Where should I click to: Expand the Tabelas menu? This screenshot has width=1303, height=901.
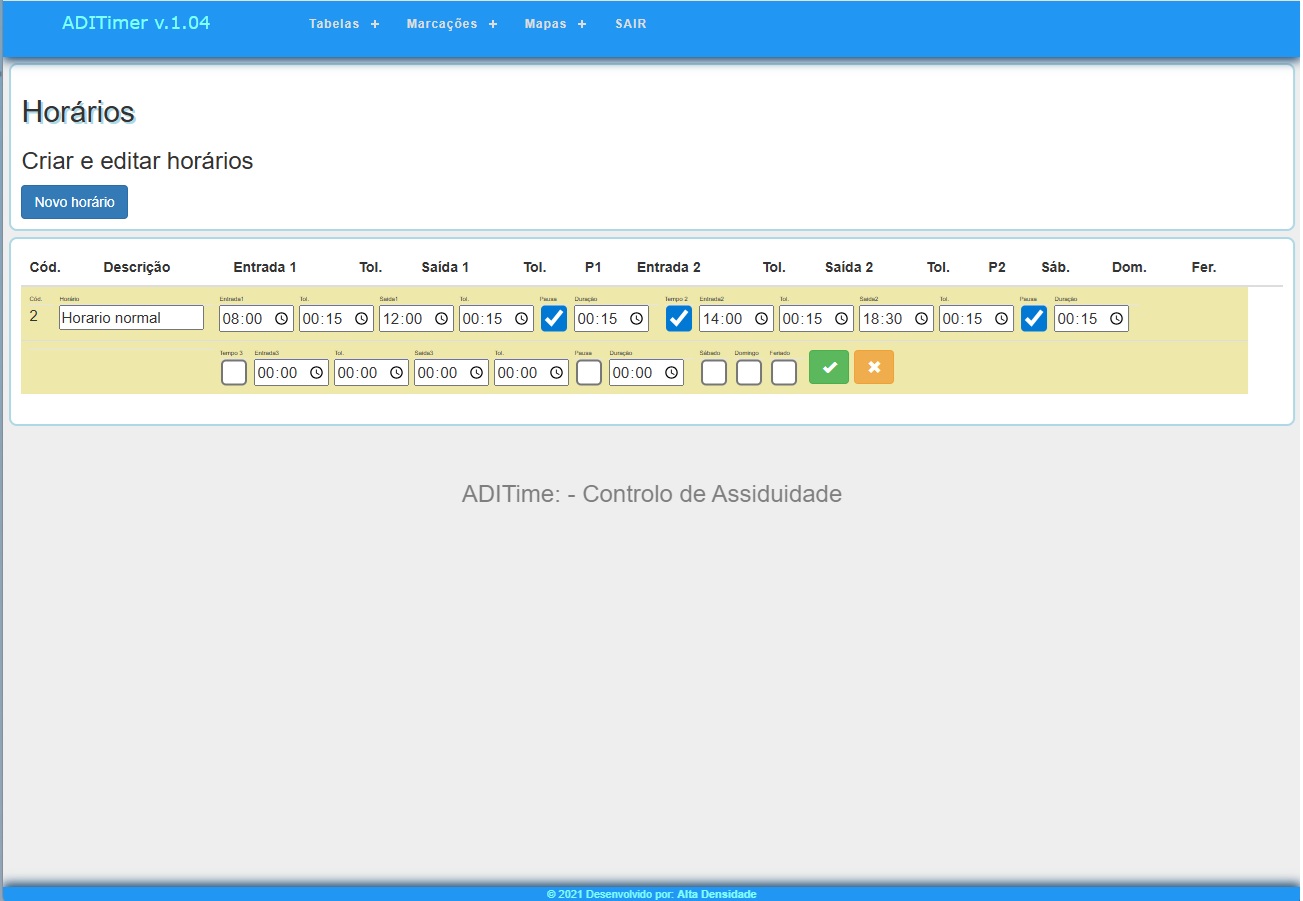click(x=344, y=24)
